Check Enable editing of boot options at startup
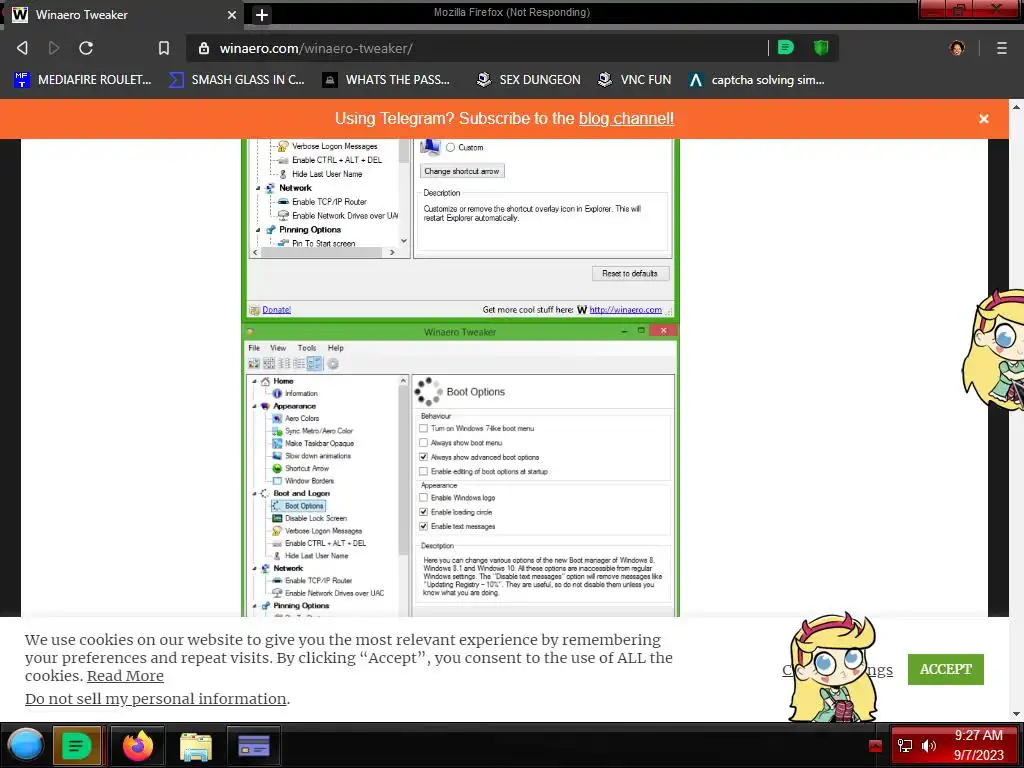The height and width of the screenshot is (768, 1024). coord(423,472)
